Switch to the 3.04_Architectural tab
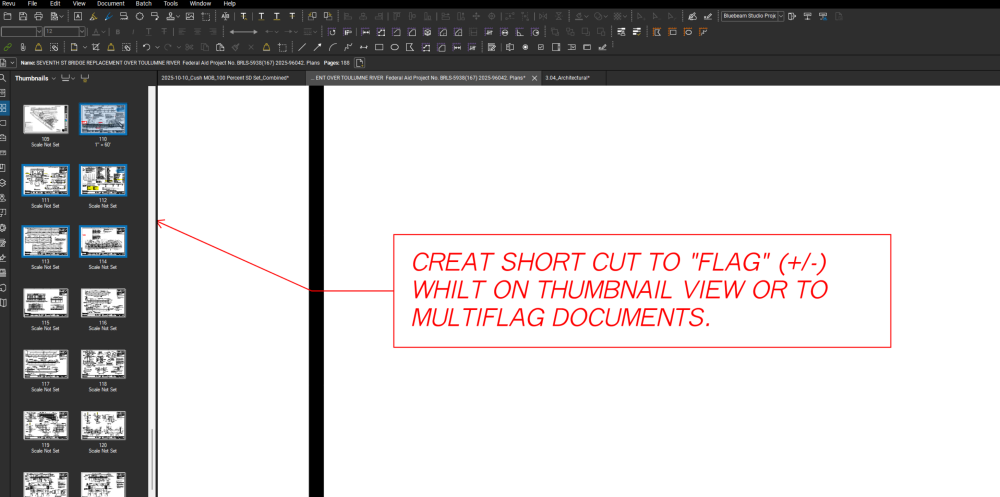This screenshot has height=497, width=1000. tap(568, 78)
